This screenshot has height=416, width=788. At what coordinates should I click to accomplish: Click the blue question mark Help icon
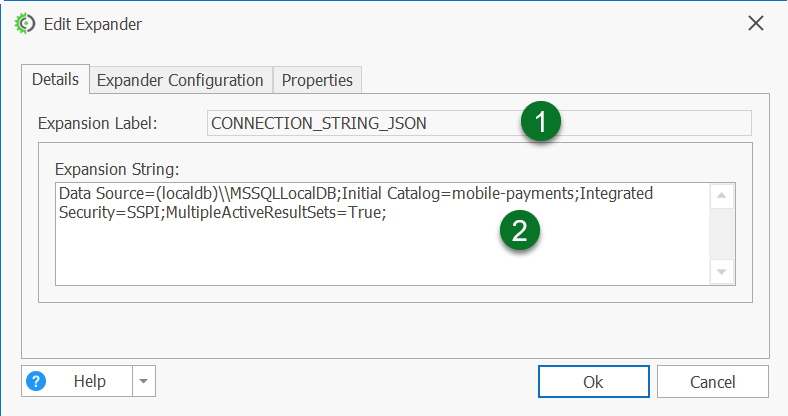pyautogui.click(x=38, y=381)
